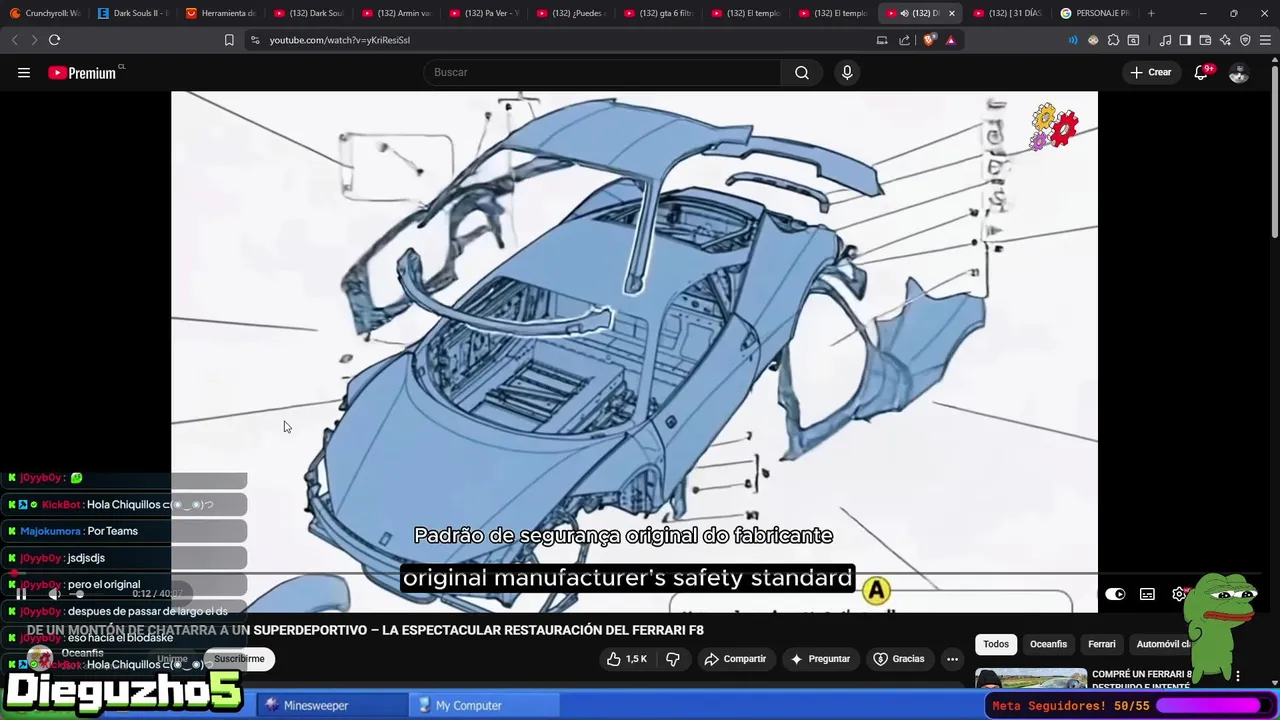The image size is (1280, 720).
Task: Click the Oceanfis channel avatar
Action: tap(40, 659)
